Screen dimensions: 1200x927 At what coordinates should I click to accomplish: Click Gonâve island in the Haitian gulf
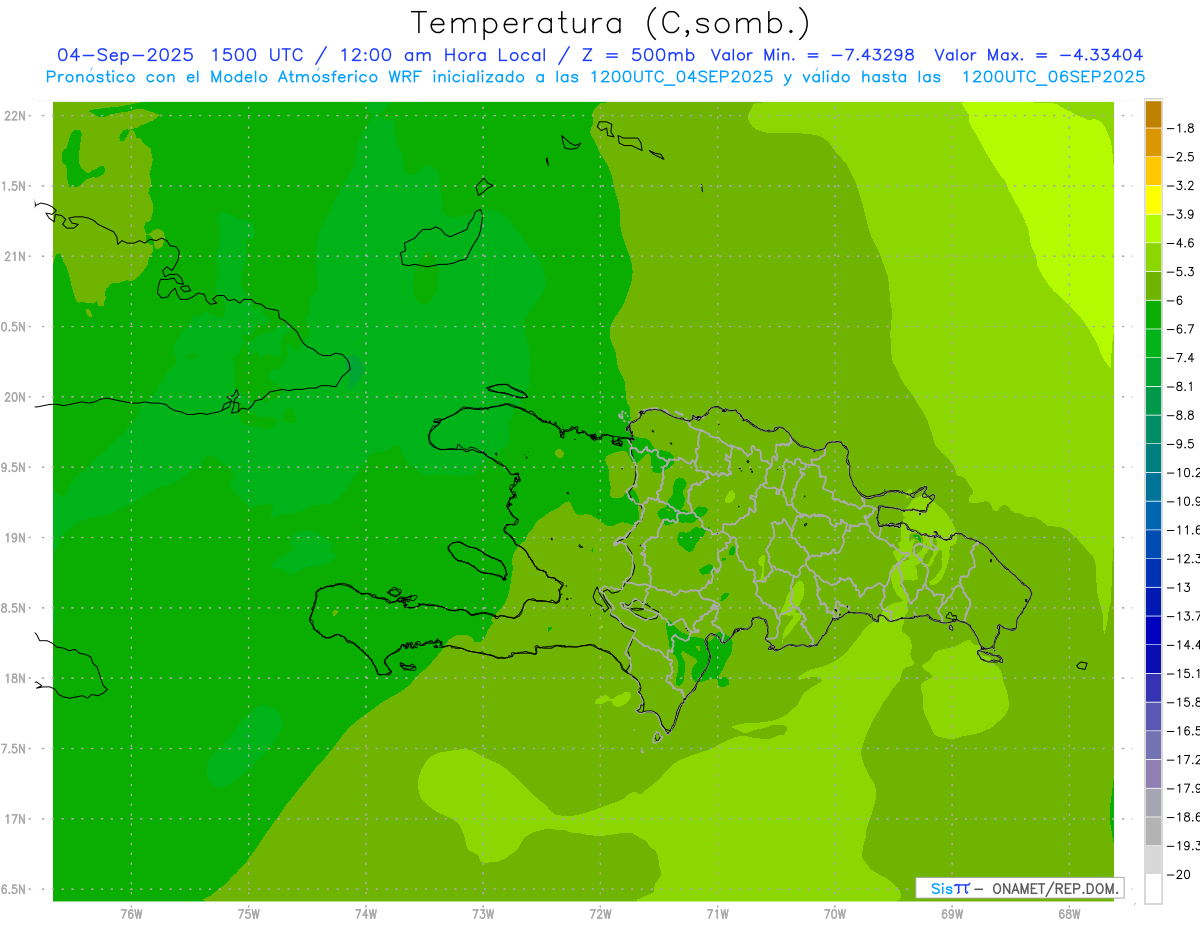tap(475, 560)
